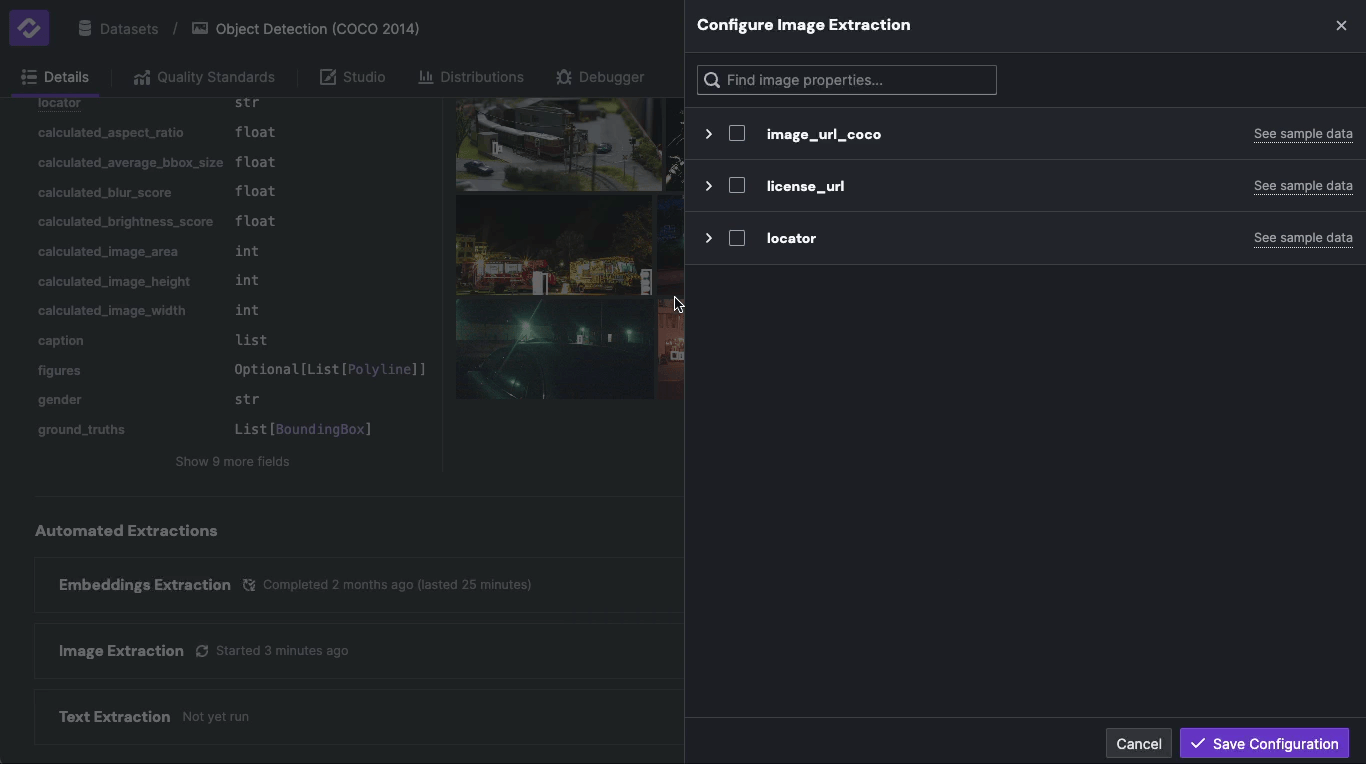Click the image icon beside Object Detection (COCO 2014)
The height and width of the screenshot is (764, 1366).
200,29
